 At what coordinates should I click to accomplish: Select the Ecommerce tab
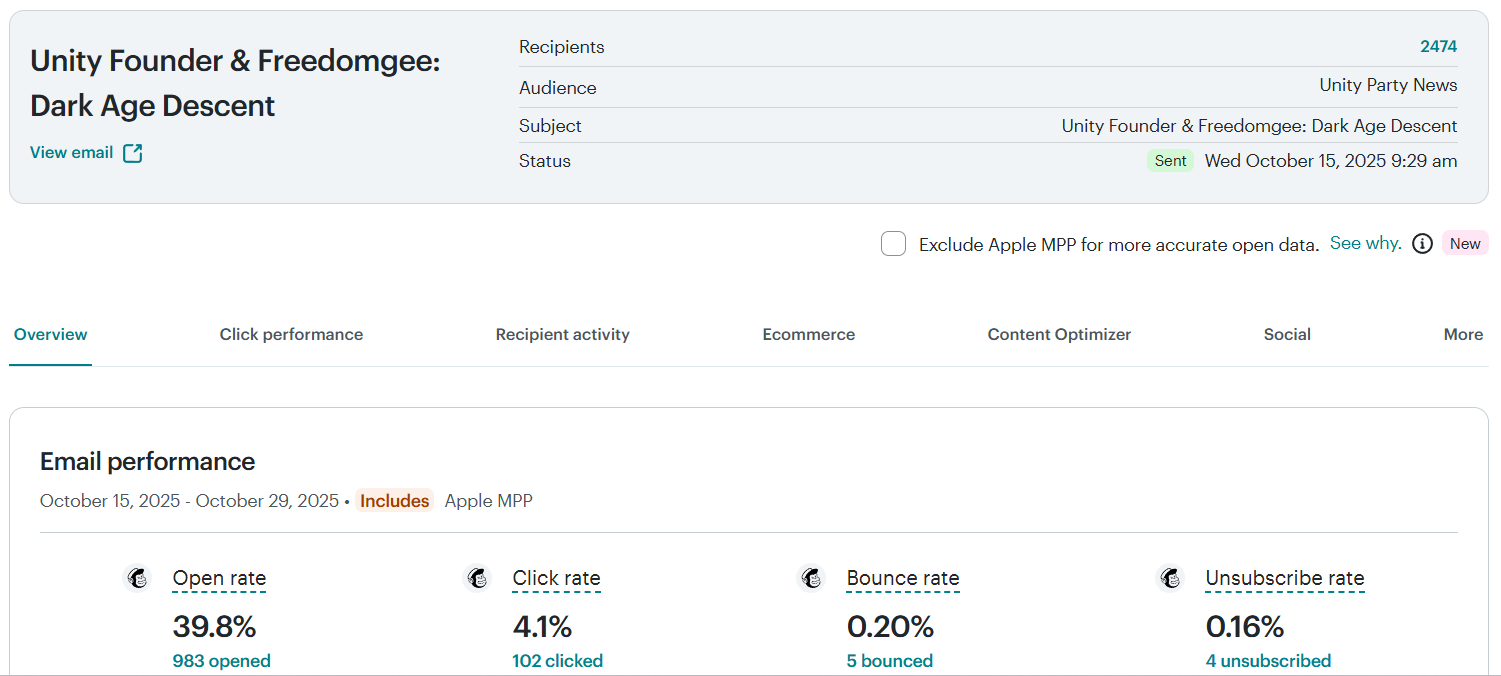(808, 335)
